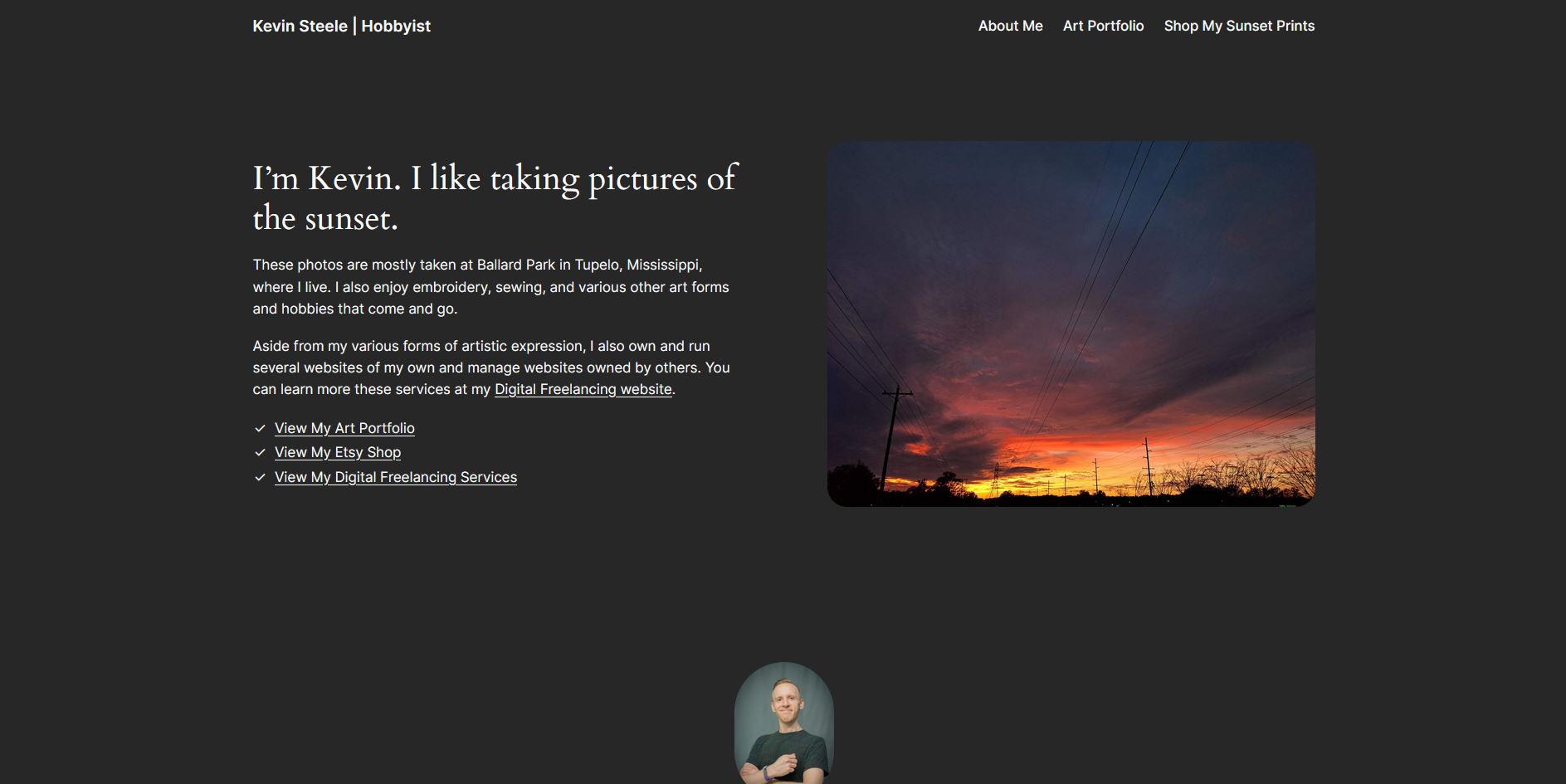Click the word Hobbyist in the header

click(396, 26)
